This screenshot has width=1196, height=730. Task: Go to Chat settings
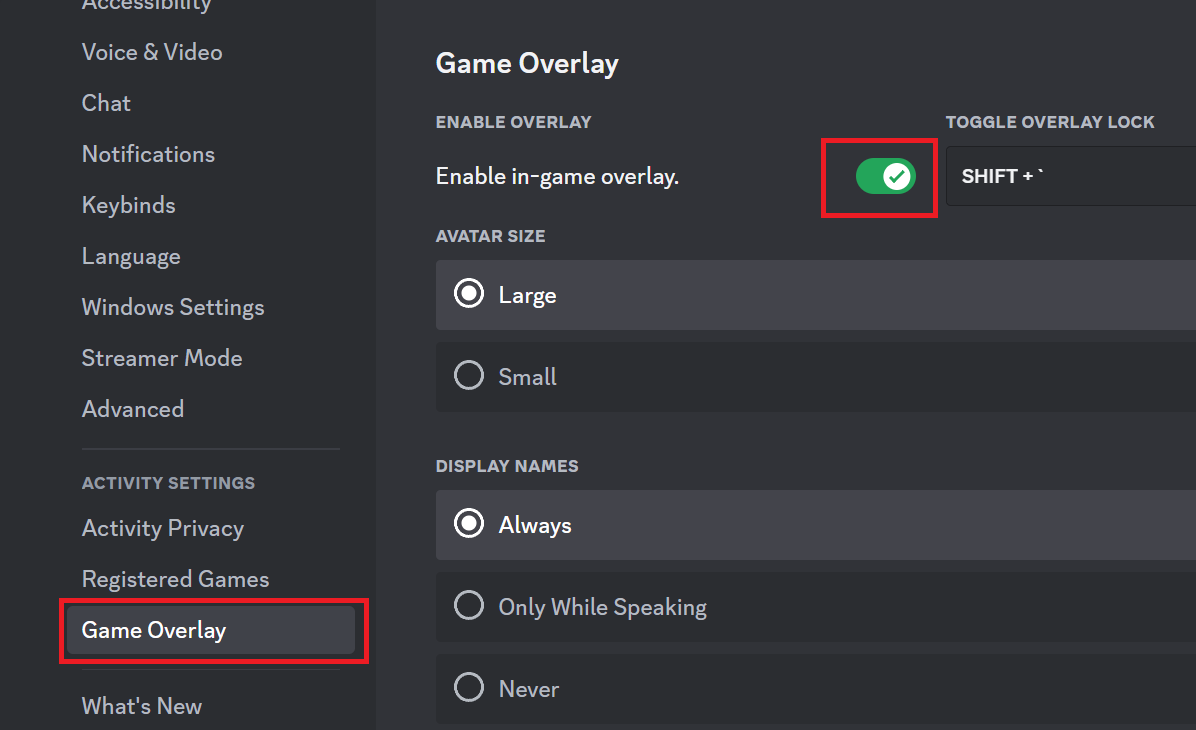tap(106, 103)
